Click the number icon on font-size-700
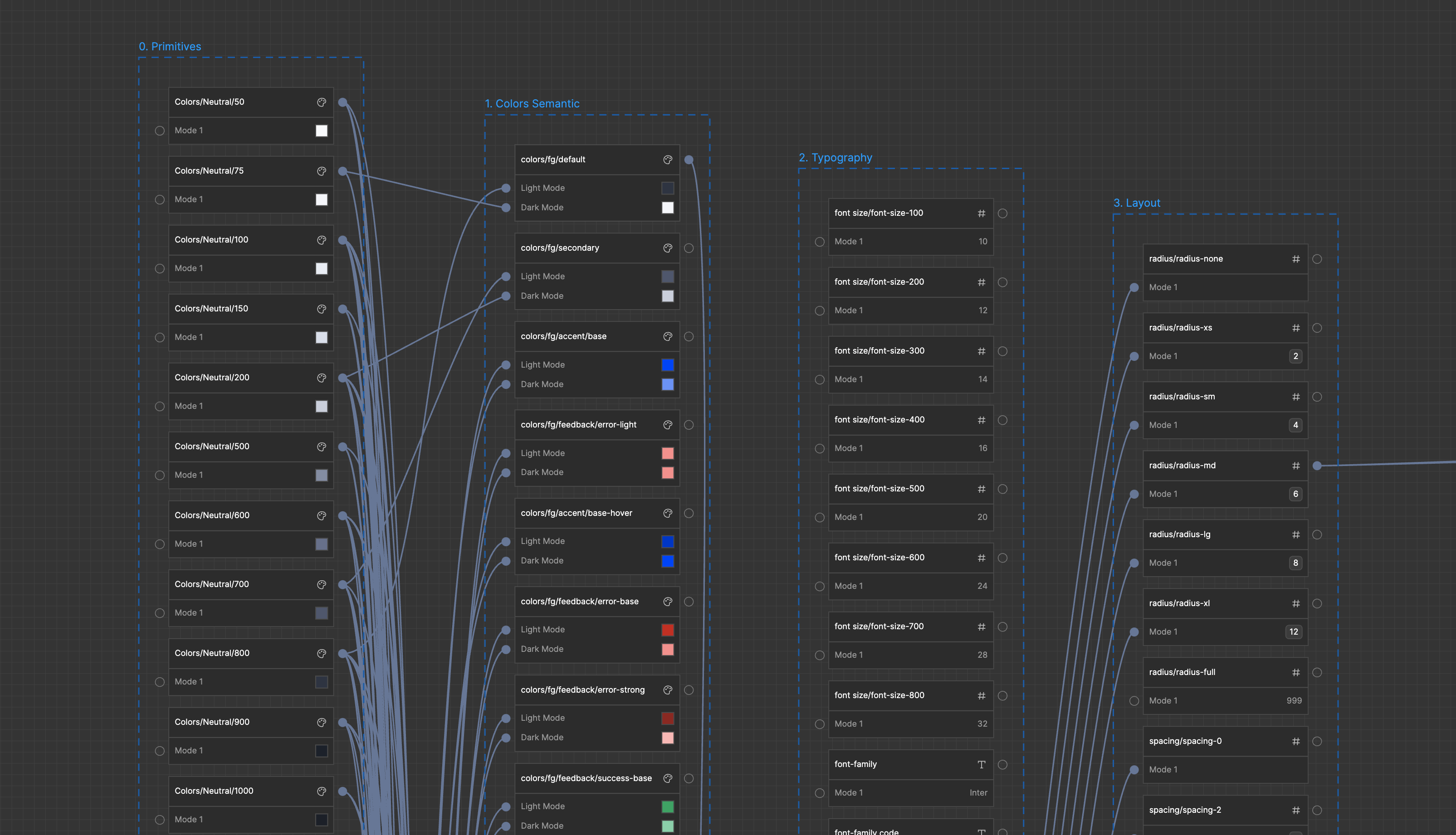Viewport: 1456px width, 835px height. tap(982, 627)
